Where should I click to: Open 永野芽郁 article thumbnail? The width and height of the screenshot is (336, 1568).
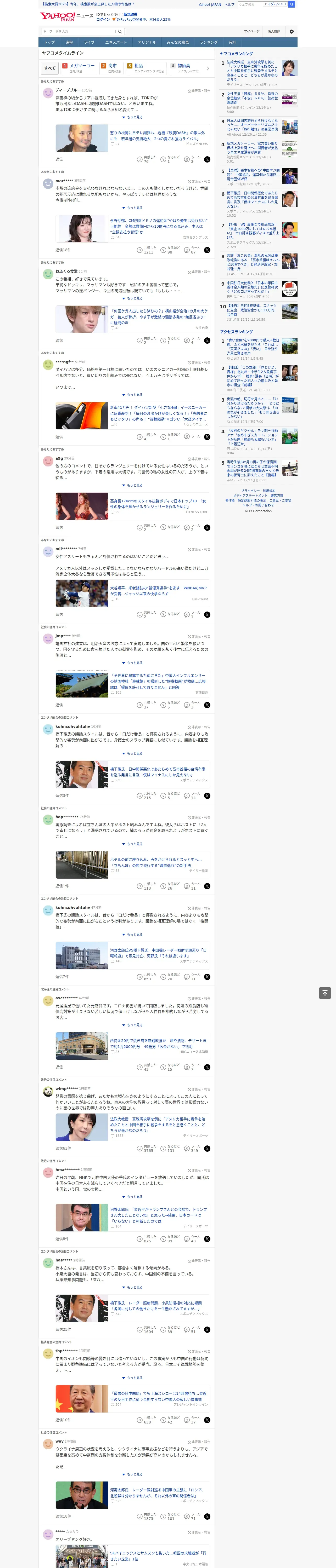82,229
